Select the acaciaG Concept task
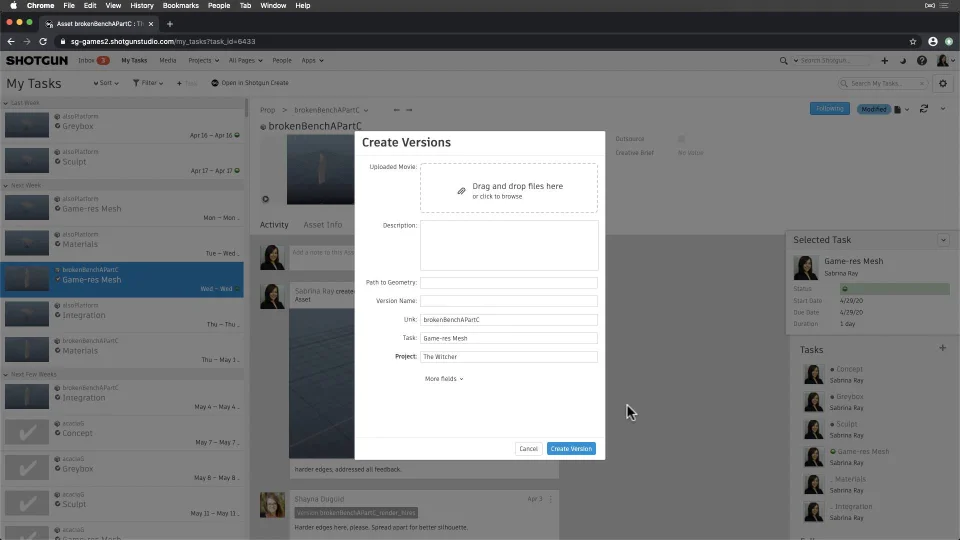This screenshot has width=960, height=540. point(122,432)
